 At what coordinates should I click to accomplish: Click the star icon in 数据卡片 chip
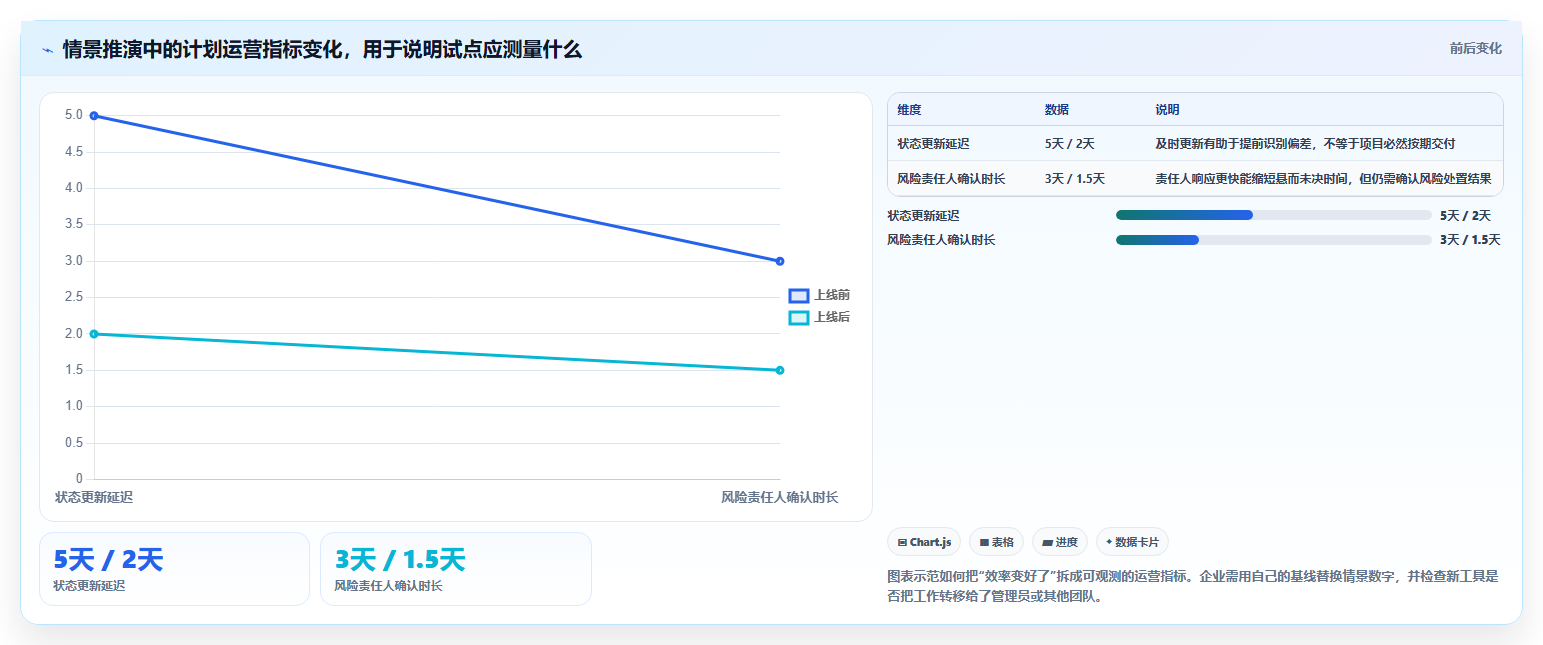(x=1109, y=541)
